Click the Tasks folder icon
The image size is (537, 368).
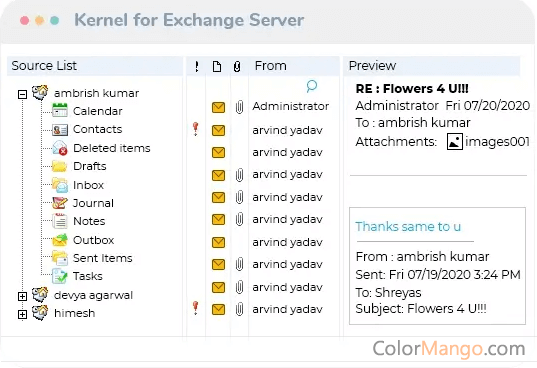60,276
